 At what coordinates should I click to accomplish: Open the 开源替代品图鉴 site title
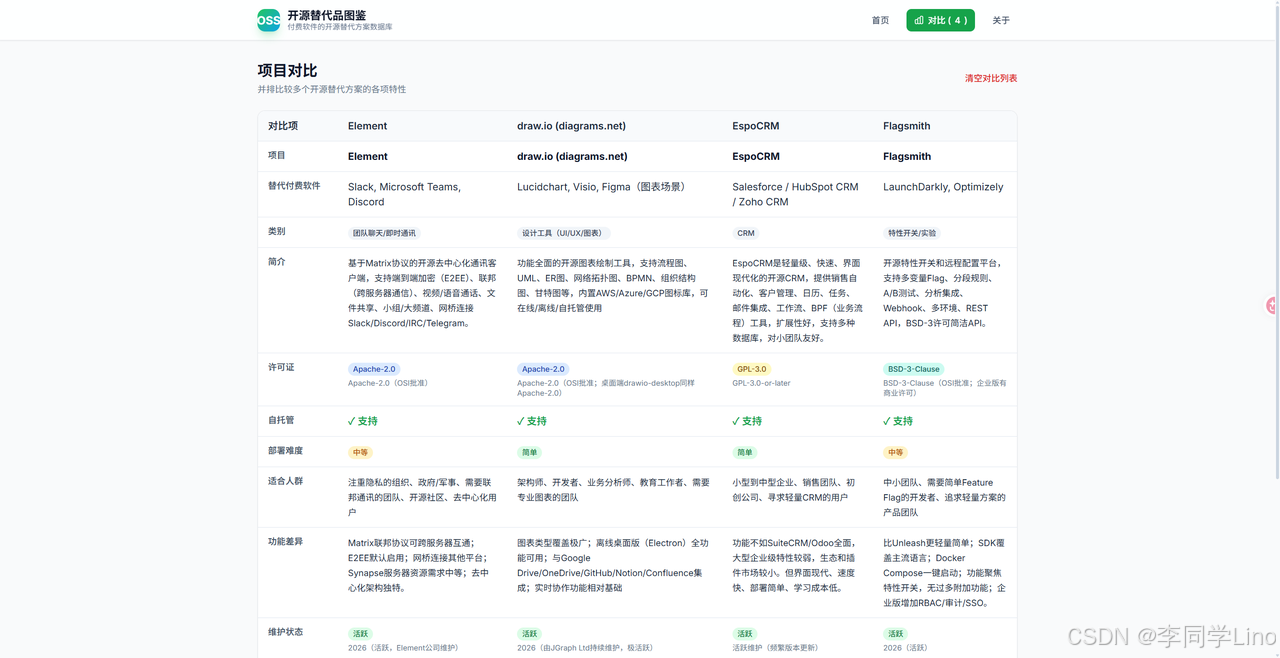(x=326, y=15)
